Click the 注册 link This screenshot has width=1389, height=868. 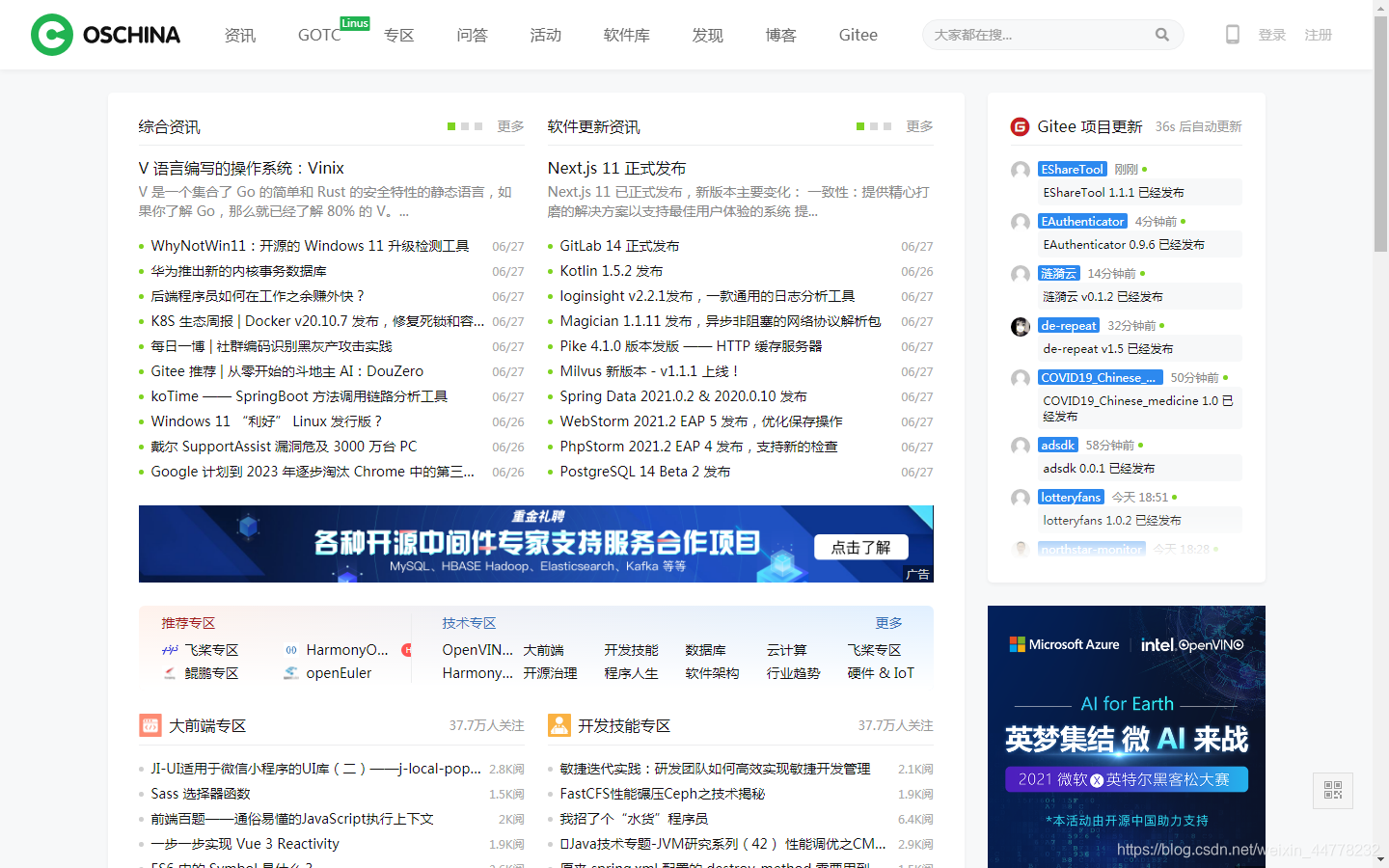coord(1318,35)
